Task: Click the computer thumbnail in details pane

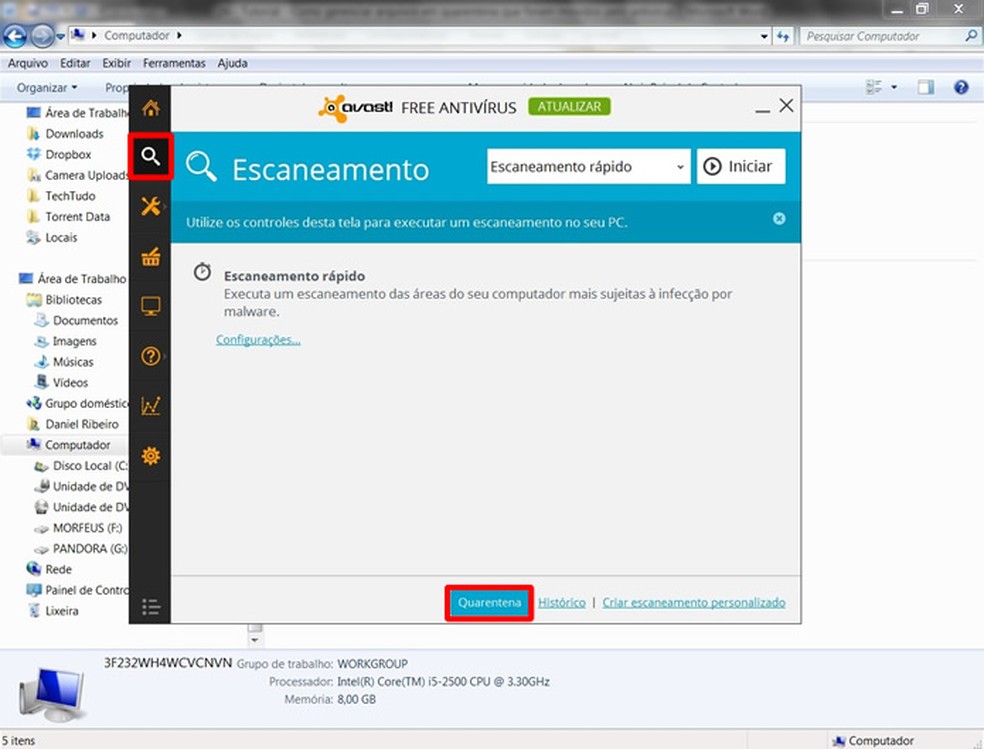Action: (x=51, y=695)
